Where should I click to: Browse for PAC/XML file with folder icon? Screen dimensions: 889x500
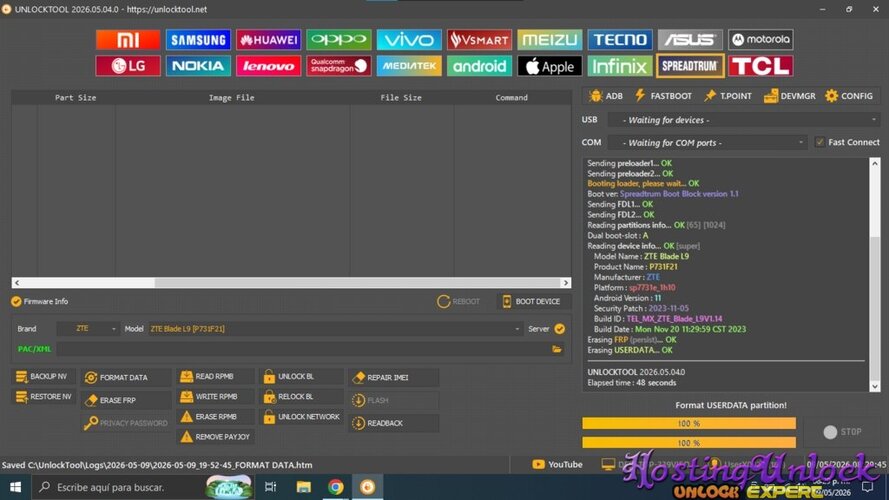click(557, 349)
